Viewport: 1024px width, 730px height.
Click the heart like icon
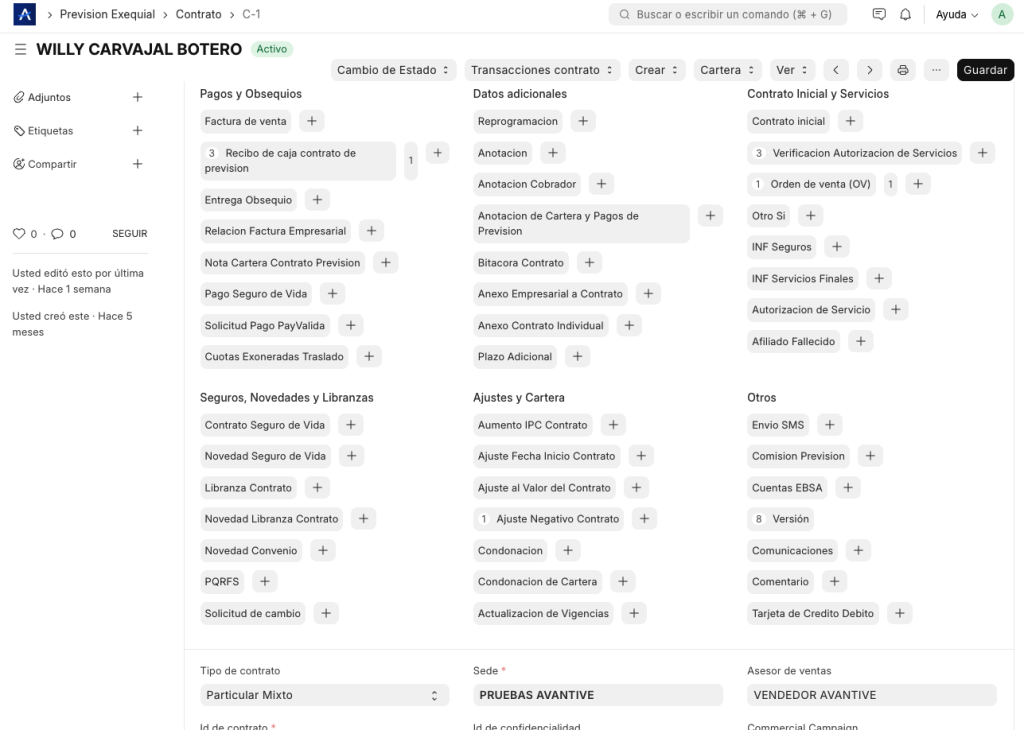(x=18, y=234)
